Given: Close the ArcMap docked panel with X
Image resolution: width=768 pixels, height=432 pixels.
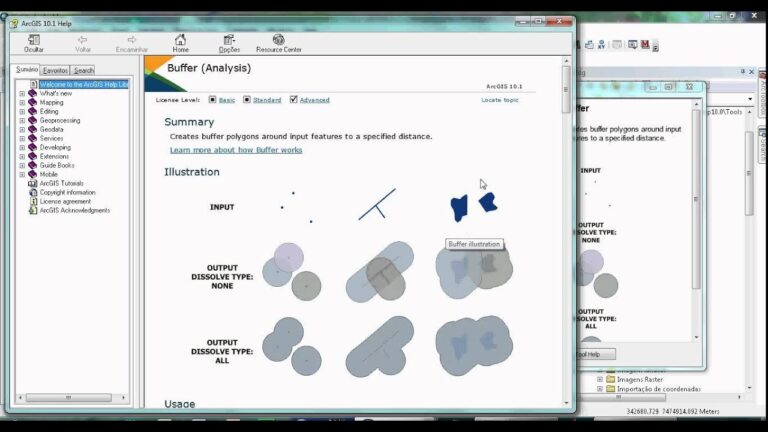Looking at the screenshot, I should [752, 72].
